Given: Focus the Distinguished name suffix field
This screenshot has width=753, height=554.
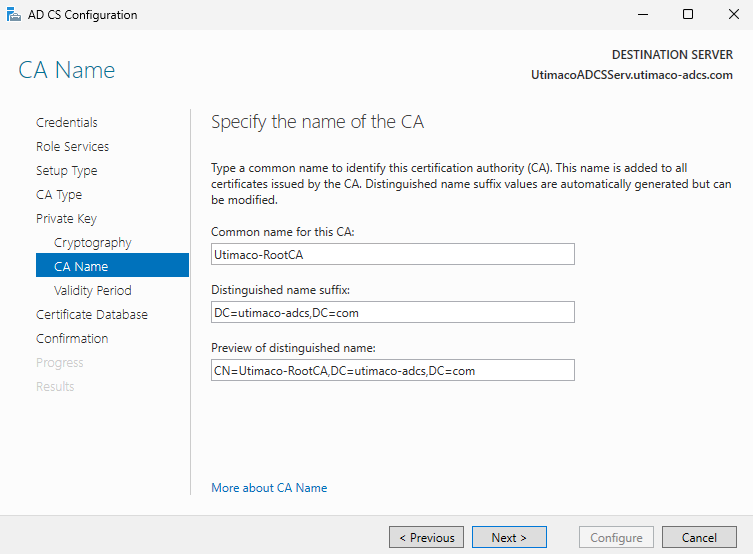Looking at the screenshot, I should [392, 313].
